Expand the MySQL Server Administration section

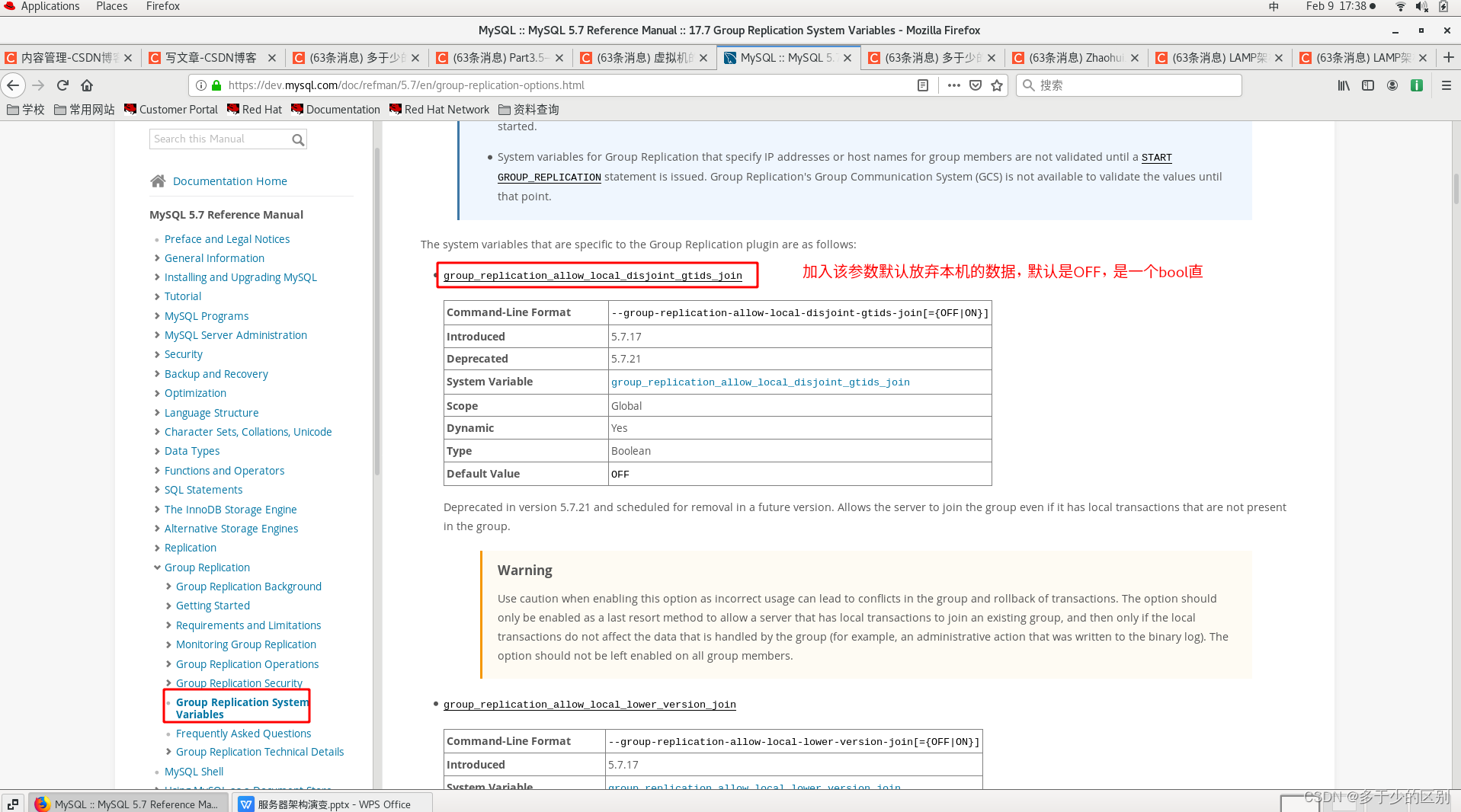(157, 335)
